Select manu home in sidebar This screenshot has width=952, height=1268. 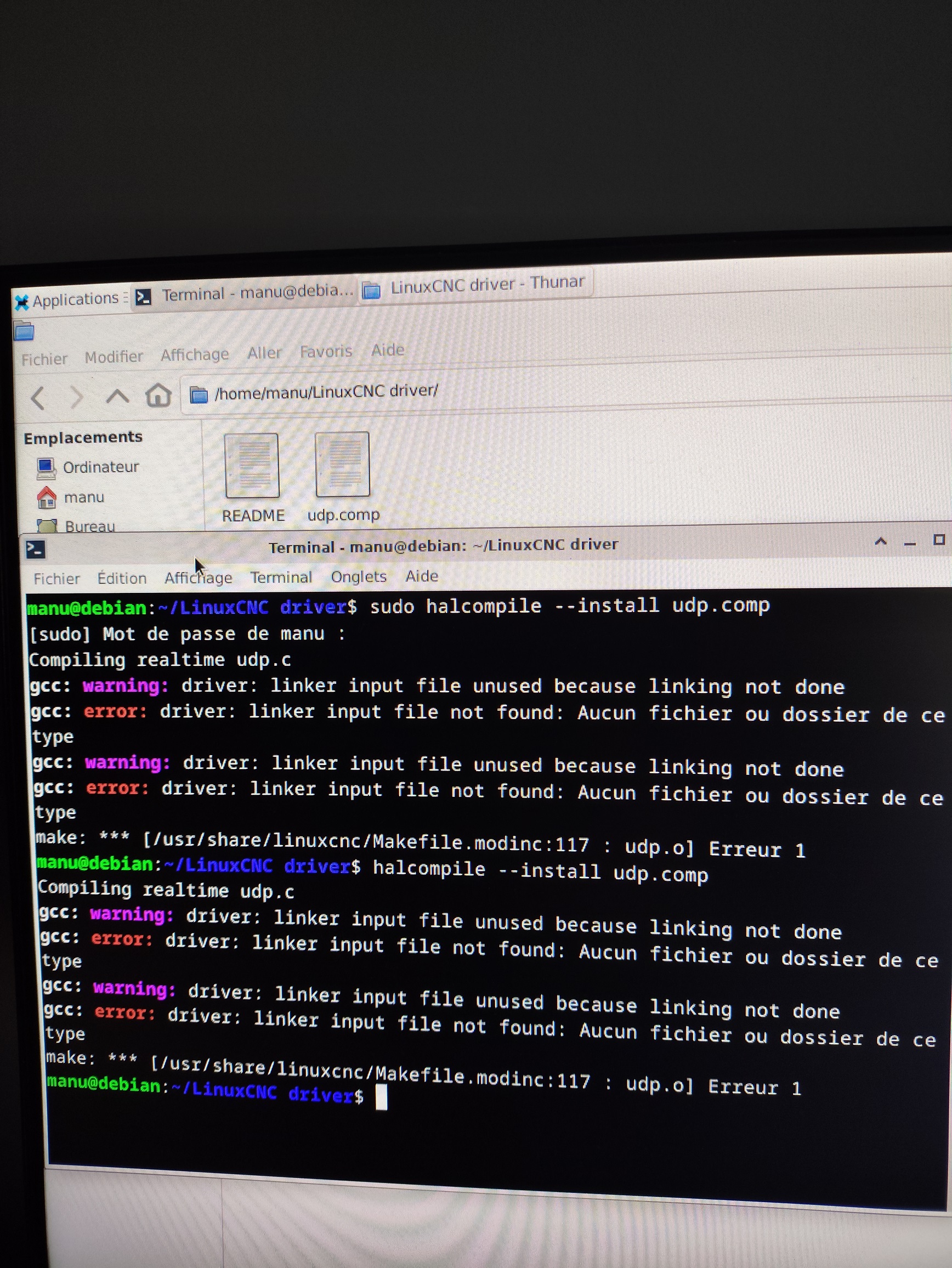[71, 497]
